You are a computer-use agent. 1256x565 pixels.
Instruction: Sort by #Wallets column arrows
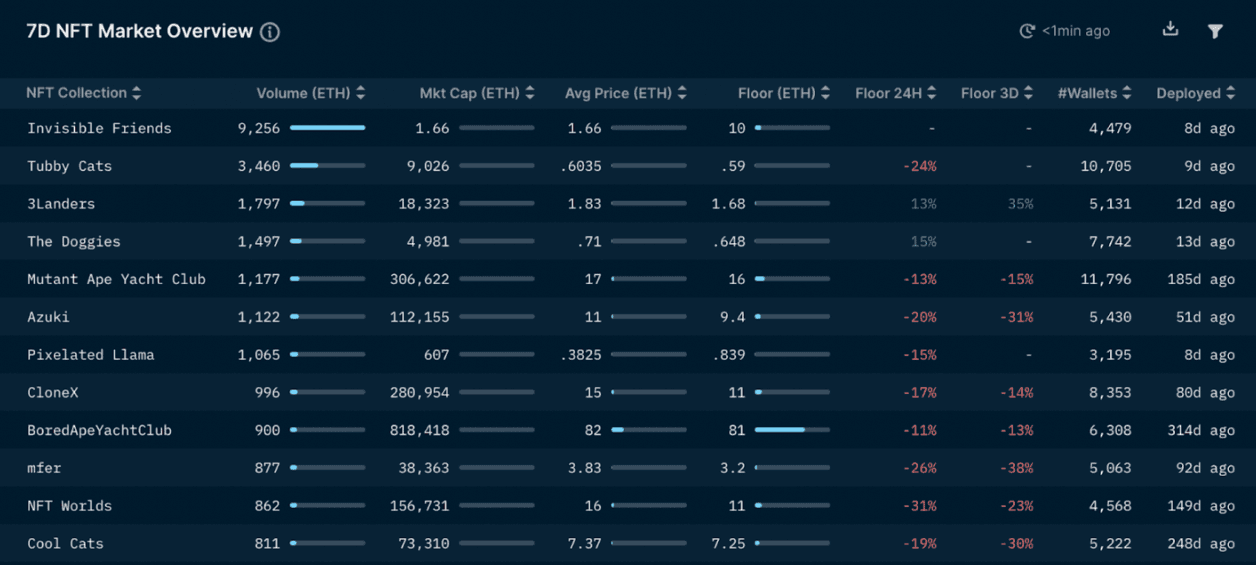pos(1127,93)
